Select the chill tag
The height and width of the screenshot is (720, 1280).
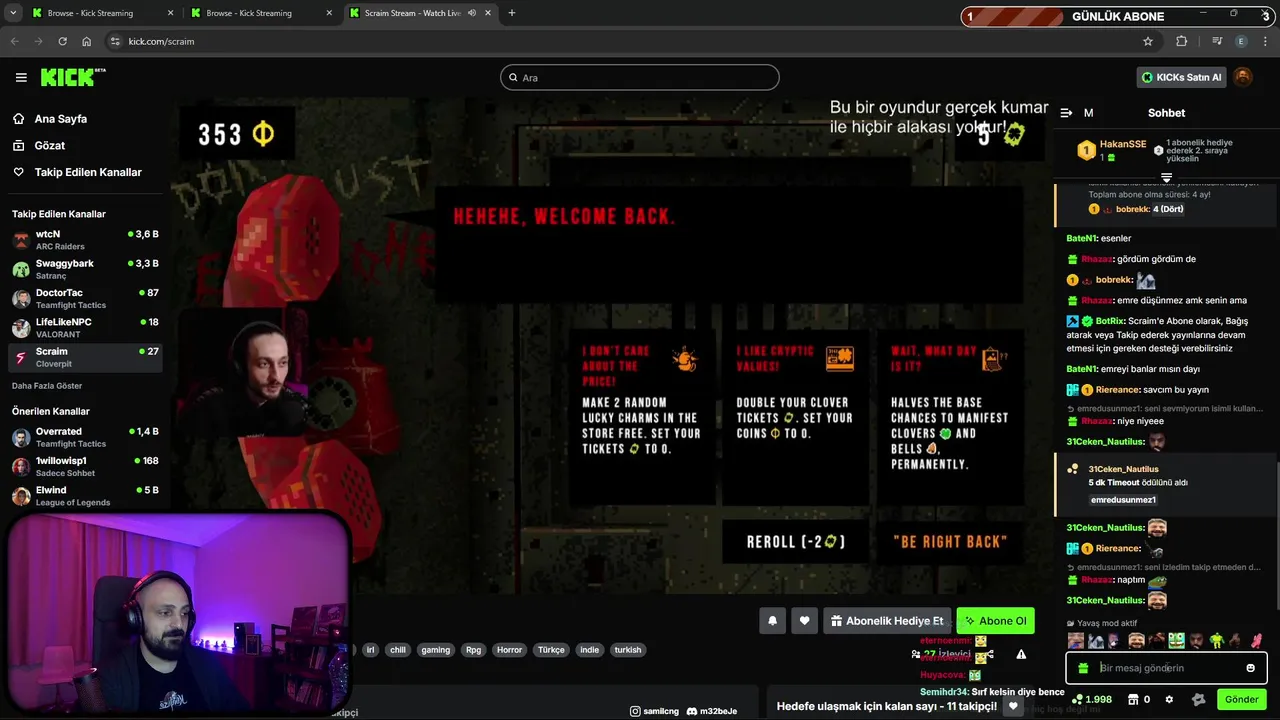[398, 650]
